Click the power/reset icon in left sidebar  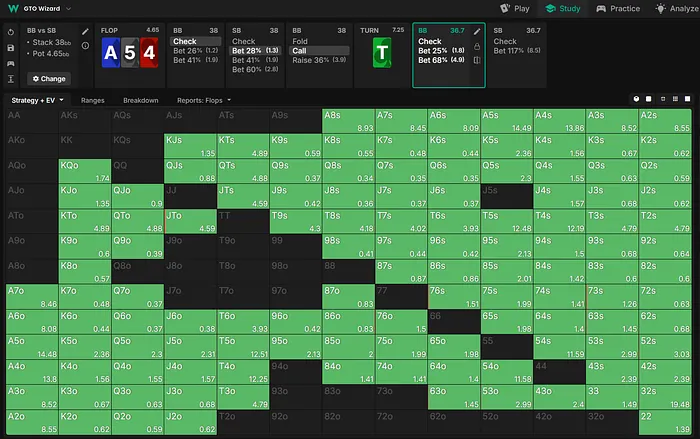pyautogui.click(x=10, y=31)
